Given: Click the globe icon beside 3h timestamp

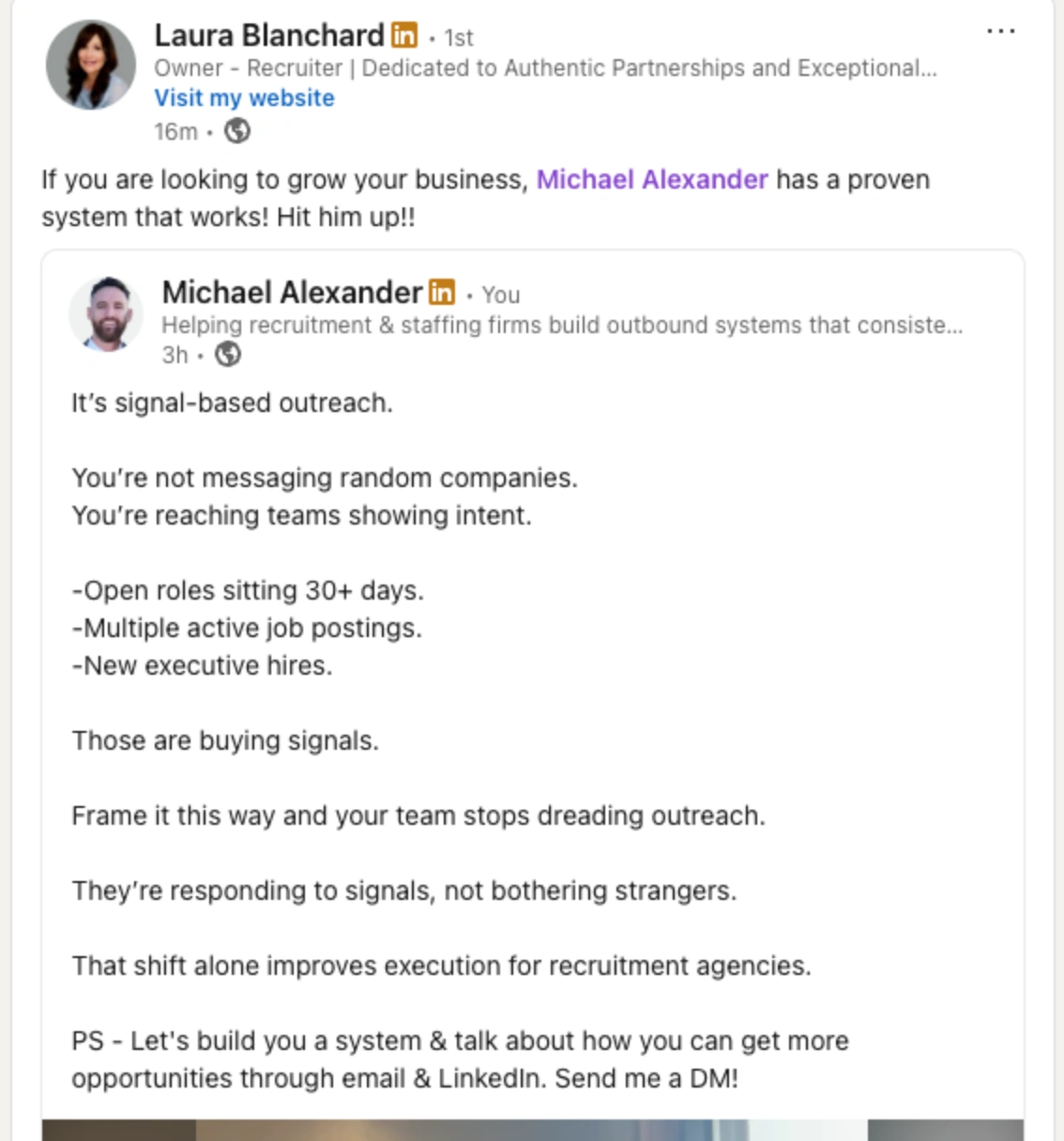Looking at the screenshot, I should (x=228, y=355).
